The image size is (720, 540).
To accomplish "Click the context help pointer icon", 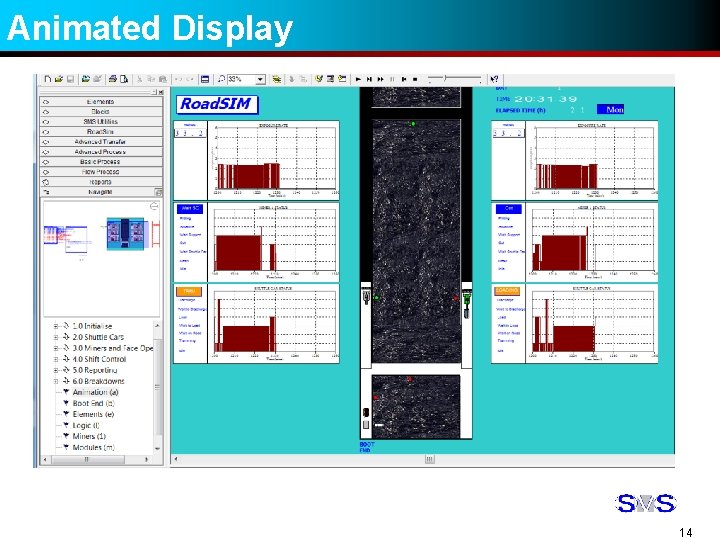I will pos(495,79).
